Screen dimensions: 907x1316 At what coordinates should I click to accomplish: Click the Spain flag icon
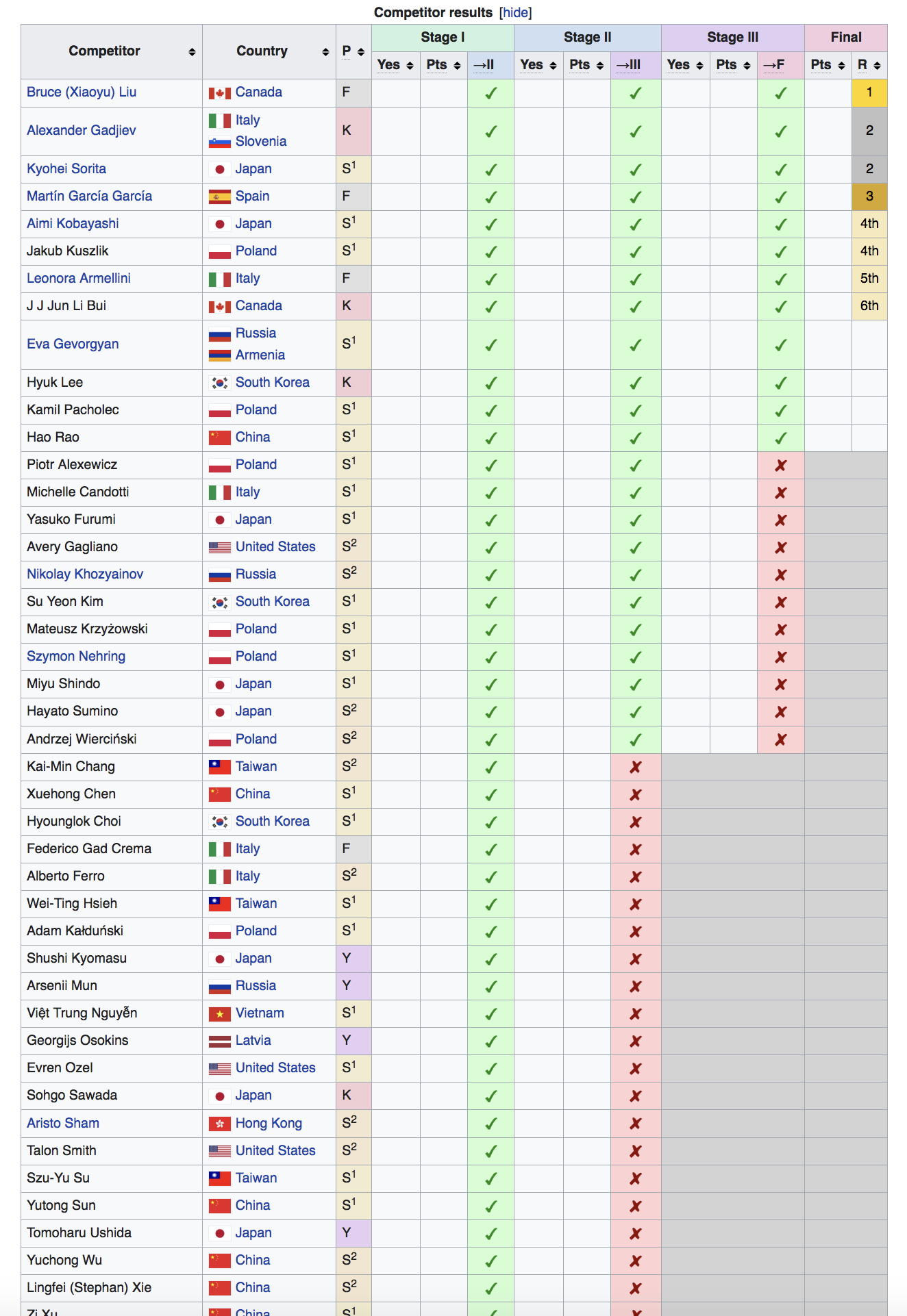(x=219, y=197)
